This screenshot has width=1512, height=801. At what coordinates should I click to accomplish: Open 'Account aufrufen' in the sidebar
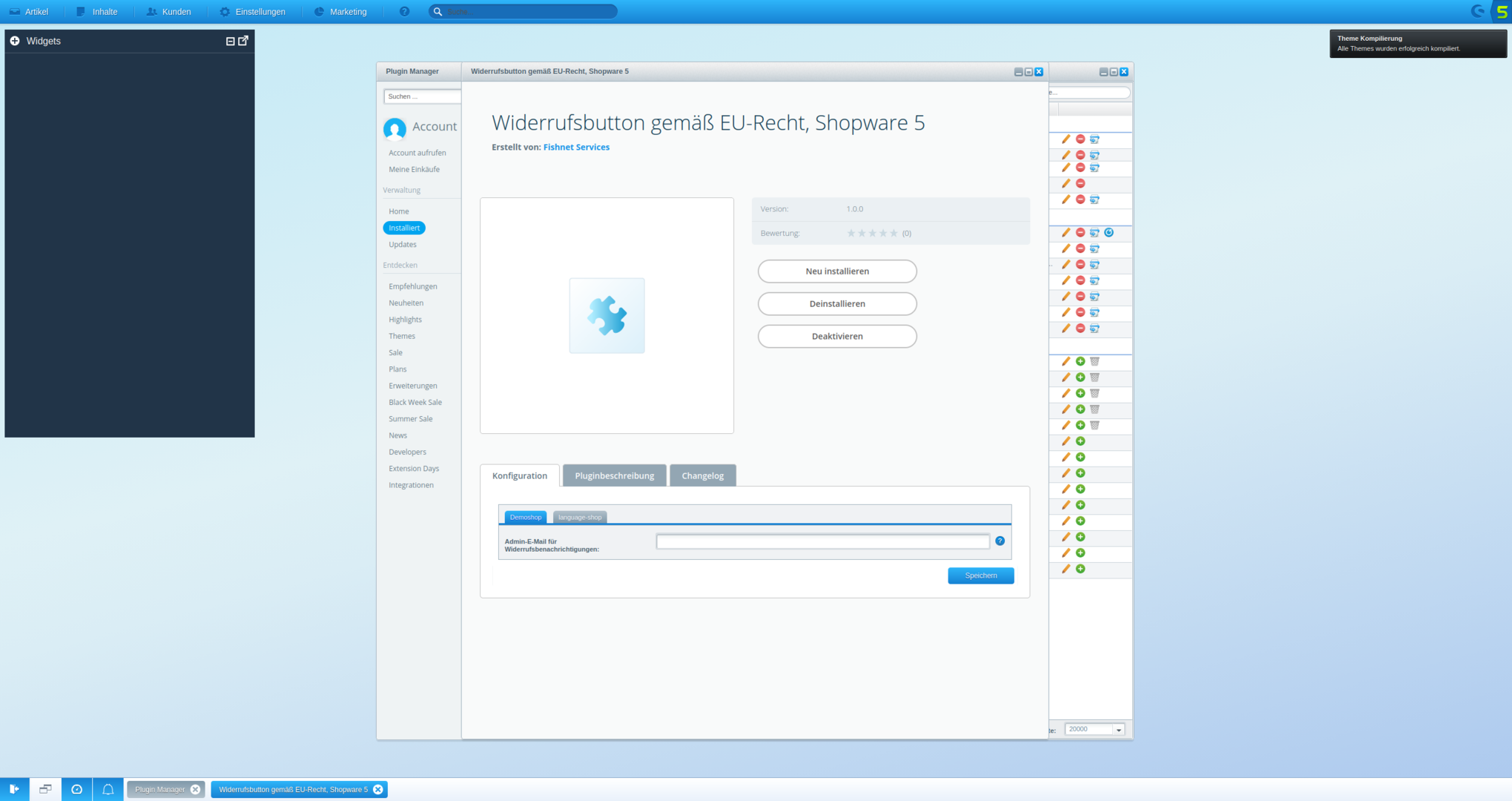click(x=417, y=153)
